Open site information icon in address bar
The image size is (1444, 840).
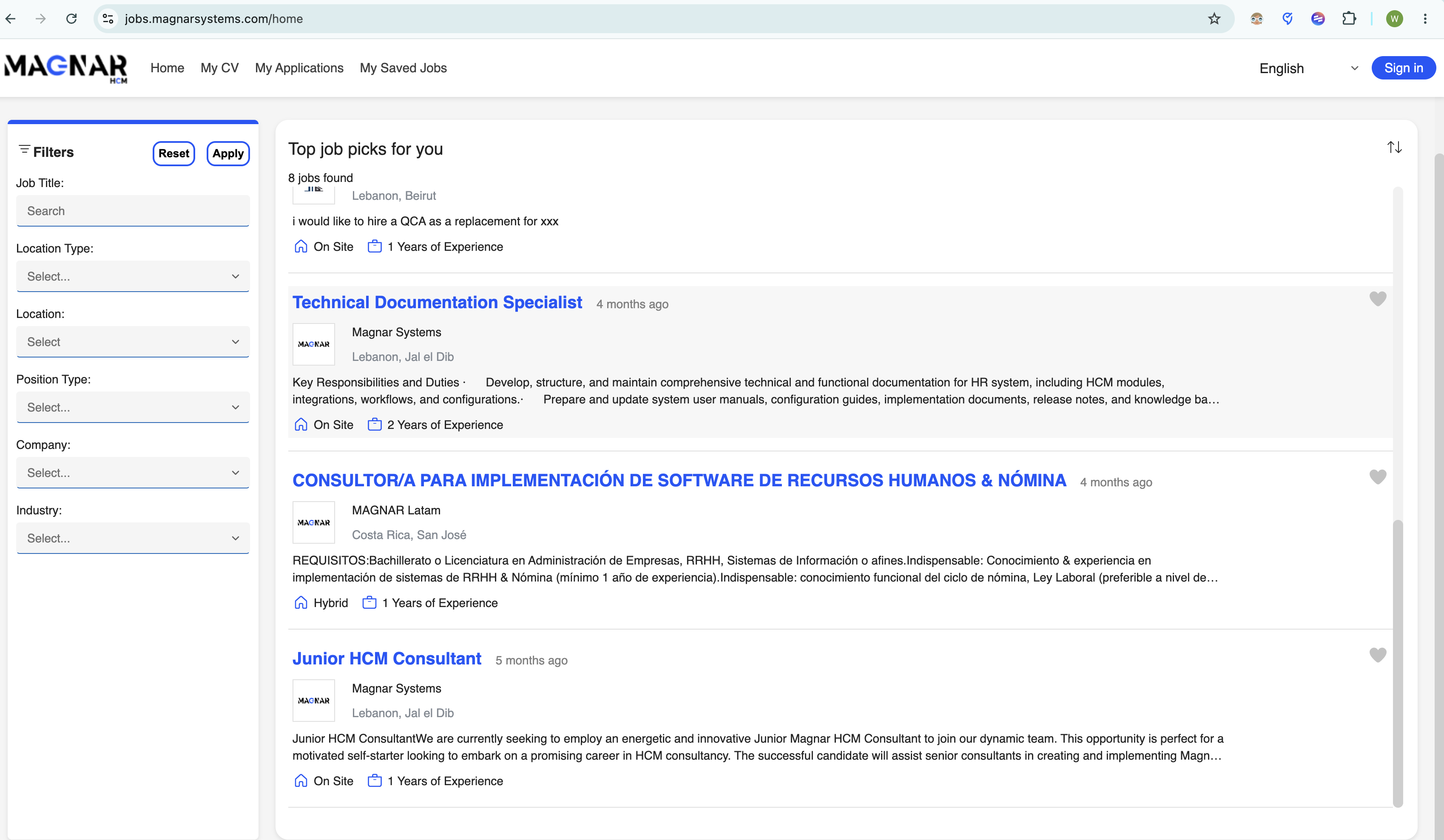(x=108, y=19)
